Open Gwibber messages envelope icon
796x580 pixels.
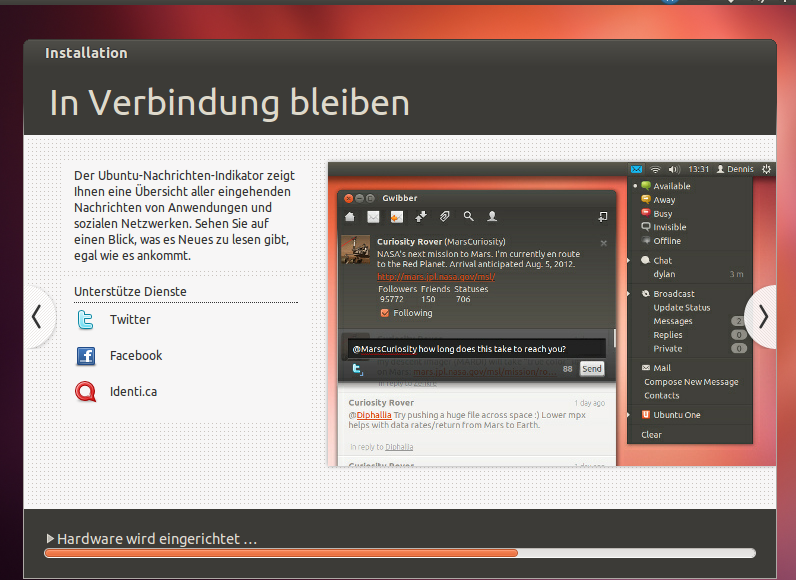(373, 217)
